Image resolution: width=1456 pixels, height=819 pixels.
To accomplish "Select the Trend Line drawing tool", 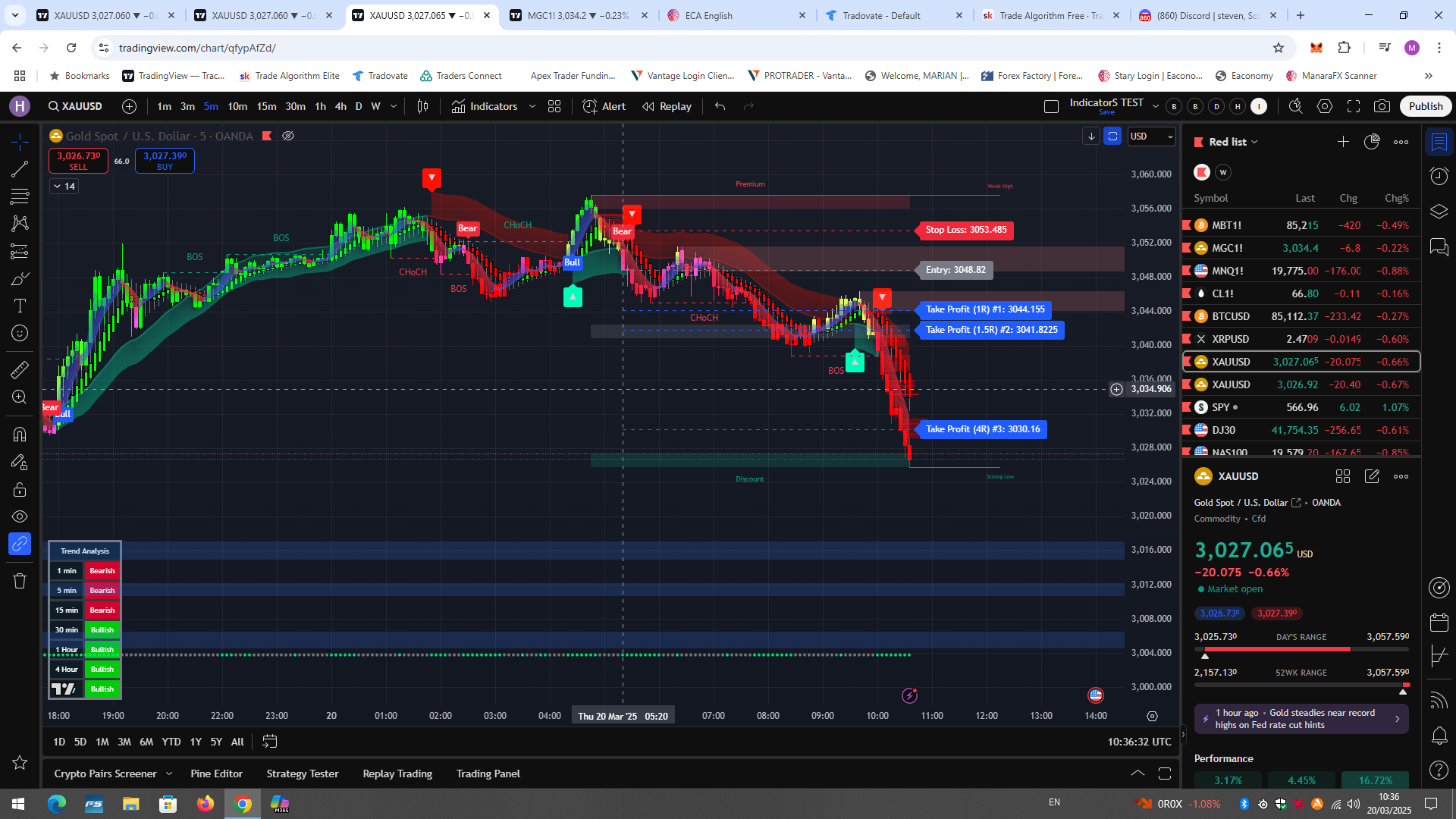I will (x=19, y=170).
